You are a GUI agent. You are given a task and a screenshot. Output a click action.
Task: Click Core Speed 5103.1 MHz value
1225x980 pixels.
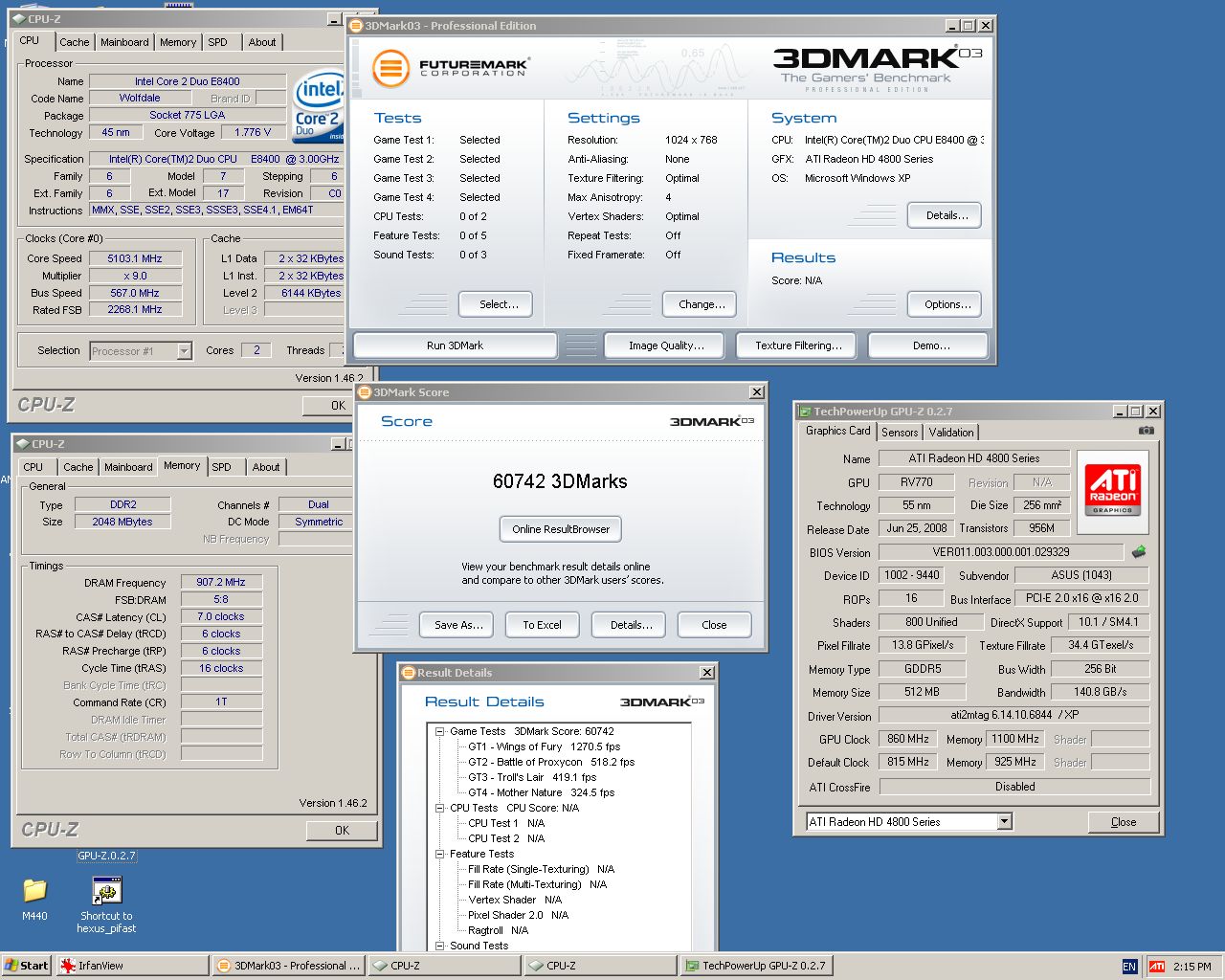coord(135,258)
